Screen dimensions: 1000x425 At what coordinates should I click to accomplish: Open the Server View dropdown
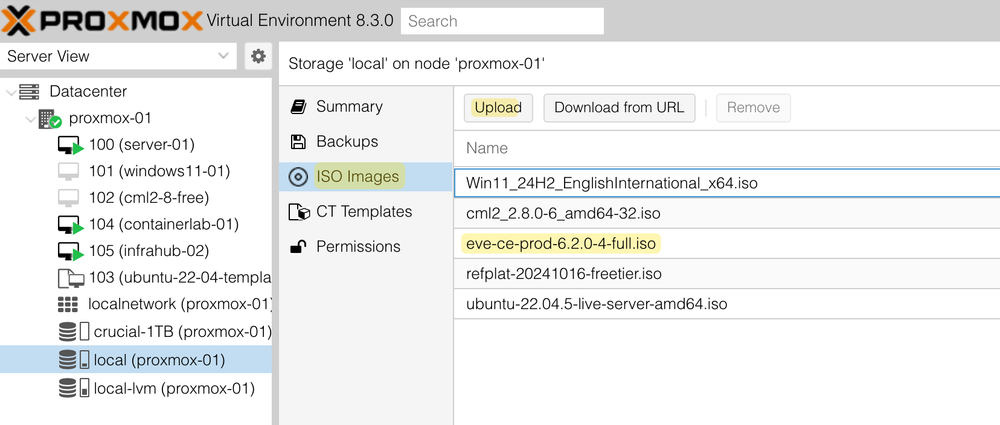click(x=120, y=56)
